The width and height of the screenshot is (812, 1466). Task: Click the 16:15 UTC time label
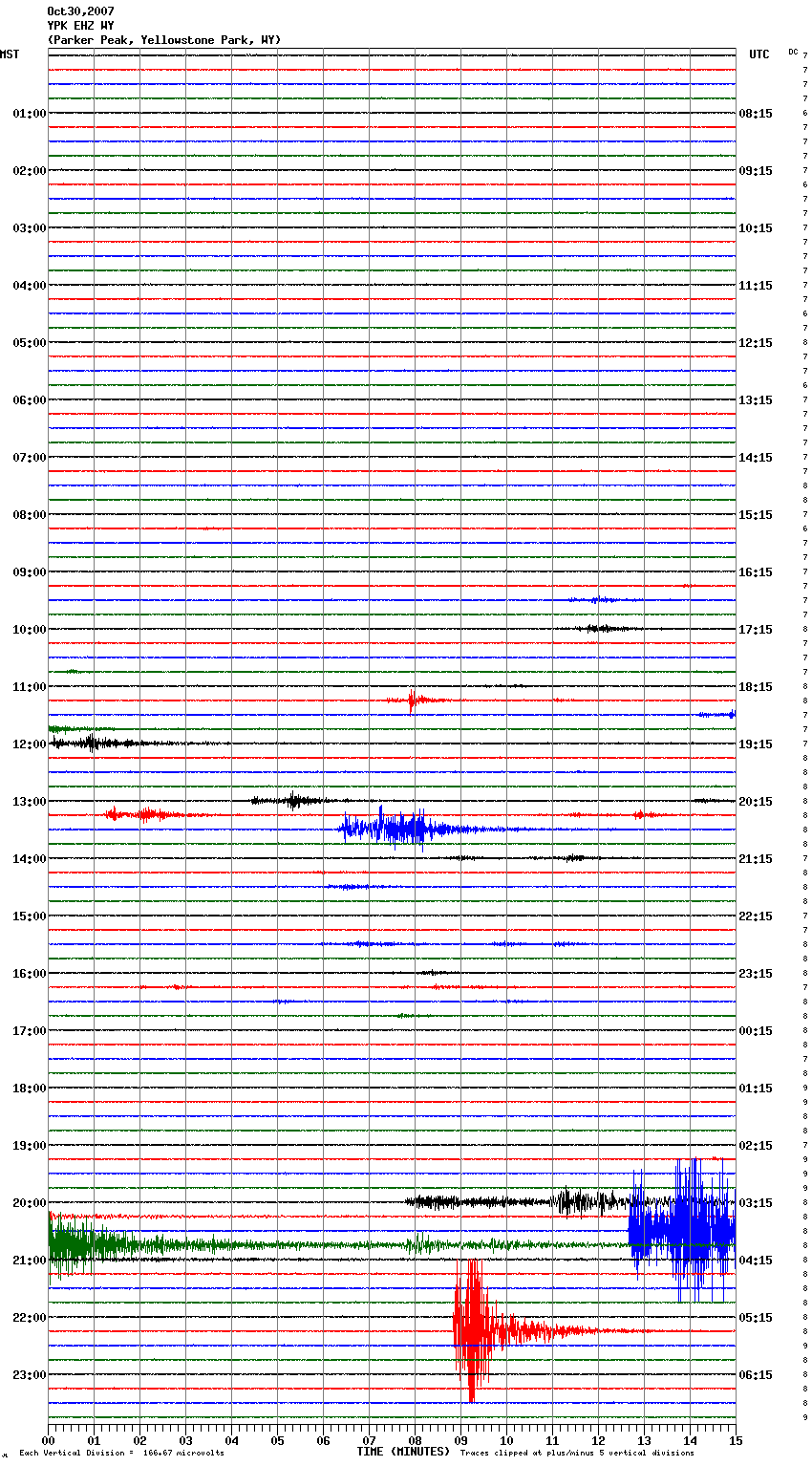[756, 572]
